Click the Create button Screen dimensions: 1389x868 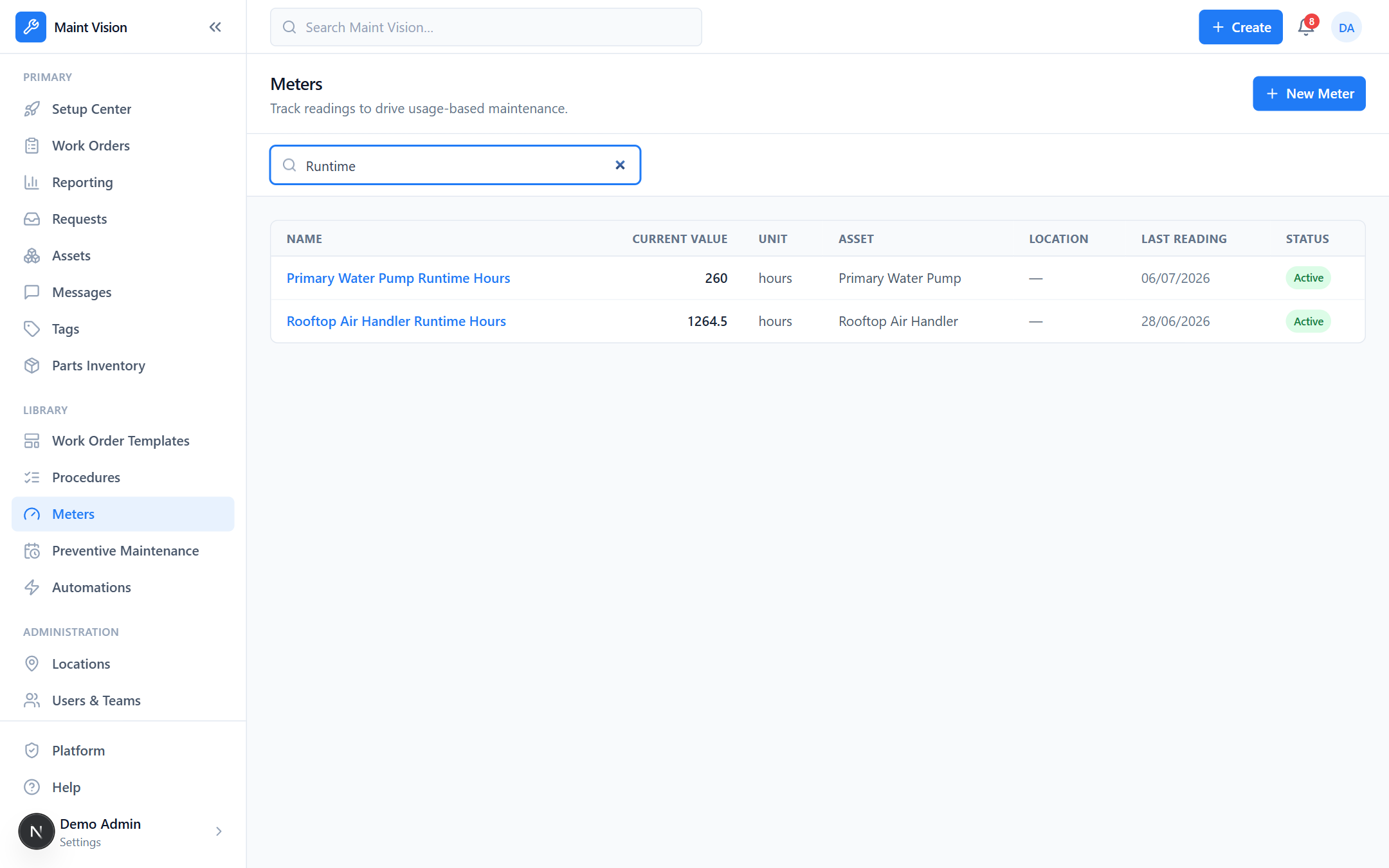pyautogui.click(x=1240, y=27)
